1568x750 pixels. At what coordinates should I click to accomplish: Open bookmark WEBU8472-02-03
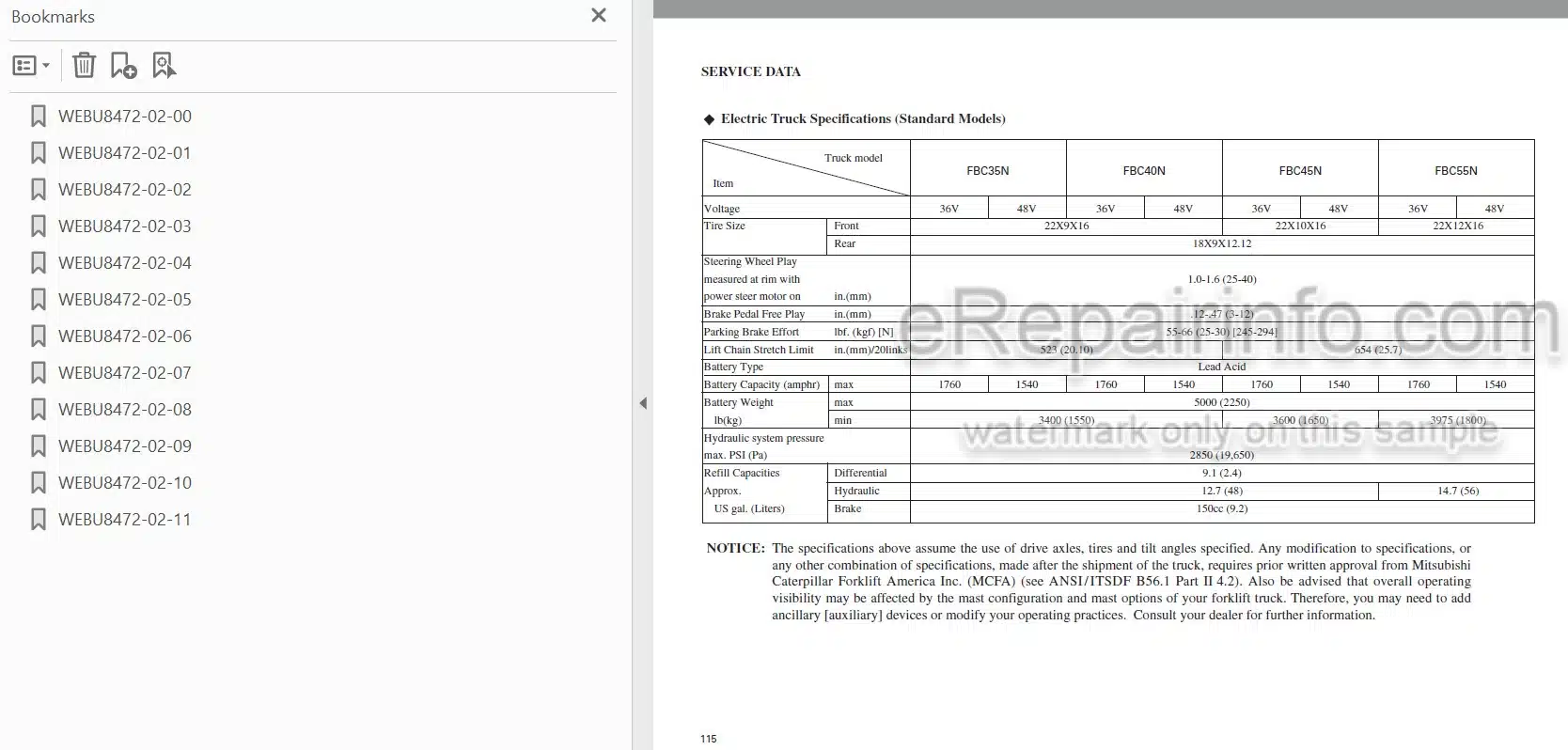(x=125, y=227)
